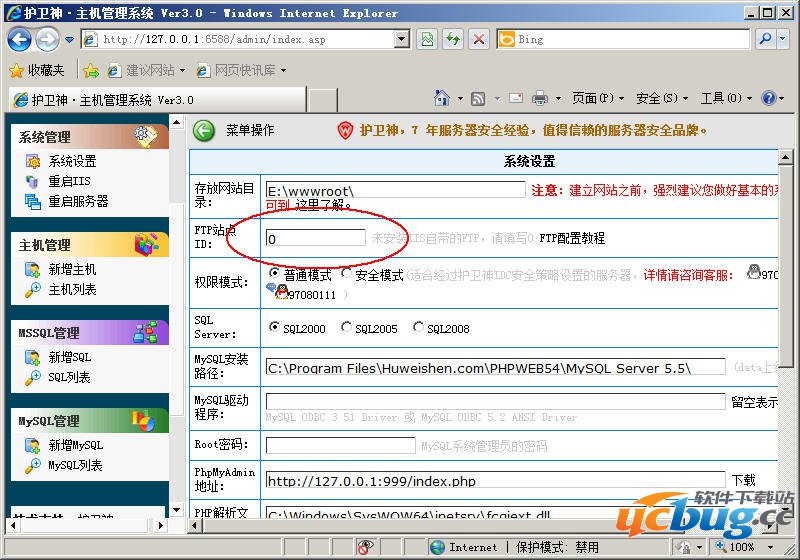Click the green 菜单操作 back arrow icon

204,131
